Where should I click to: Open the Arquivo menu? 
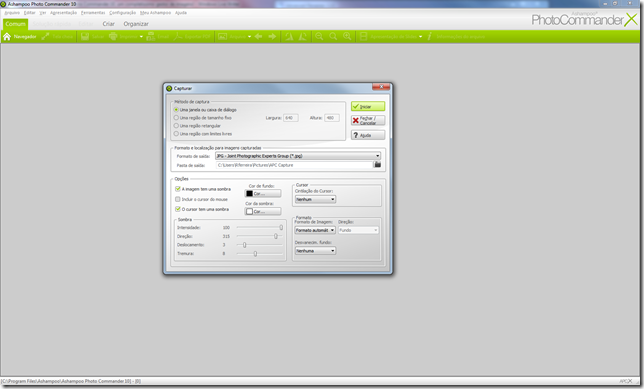[12, 13]
